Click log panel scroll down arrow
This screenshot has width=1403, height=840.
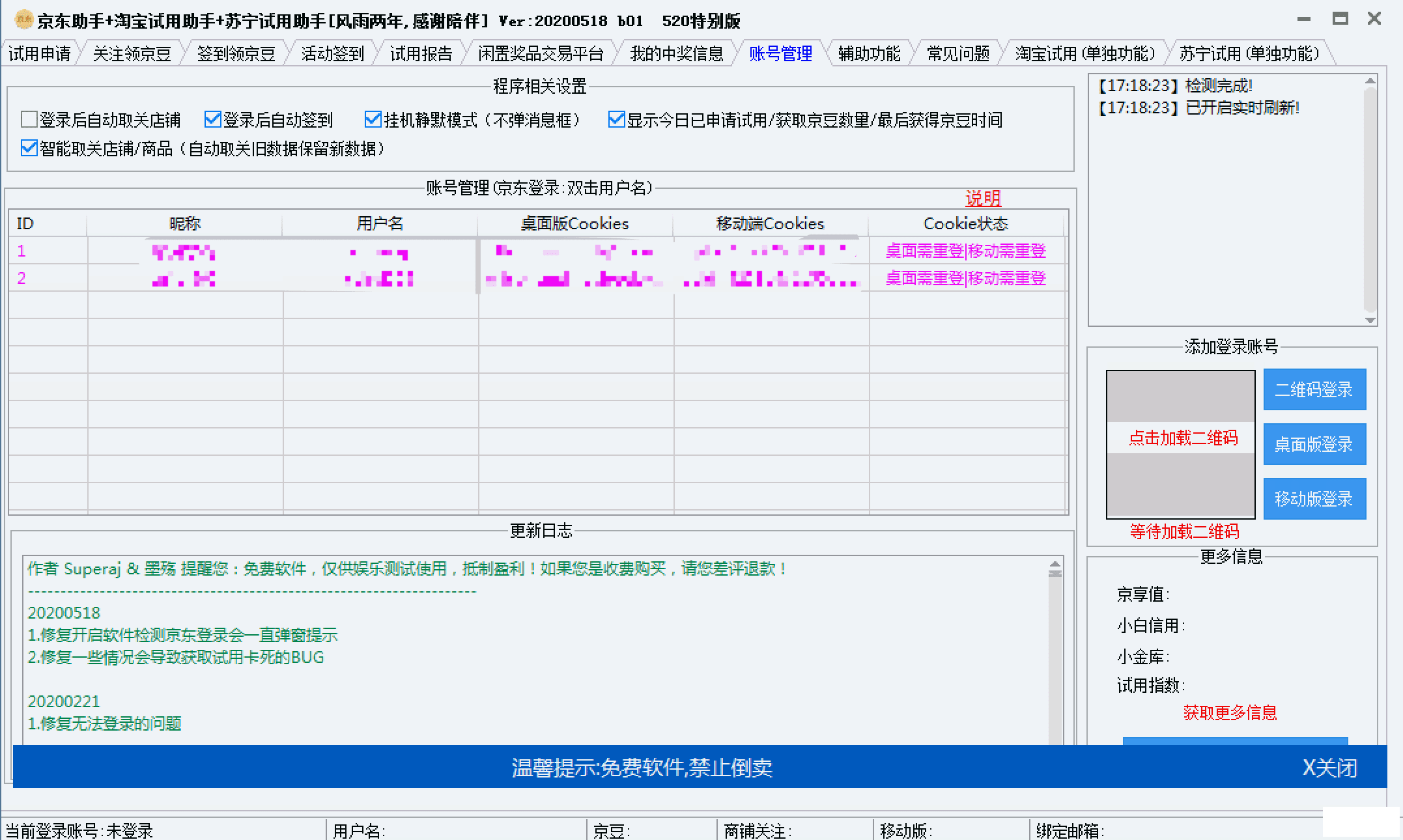[x=1370, y=320]
